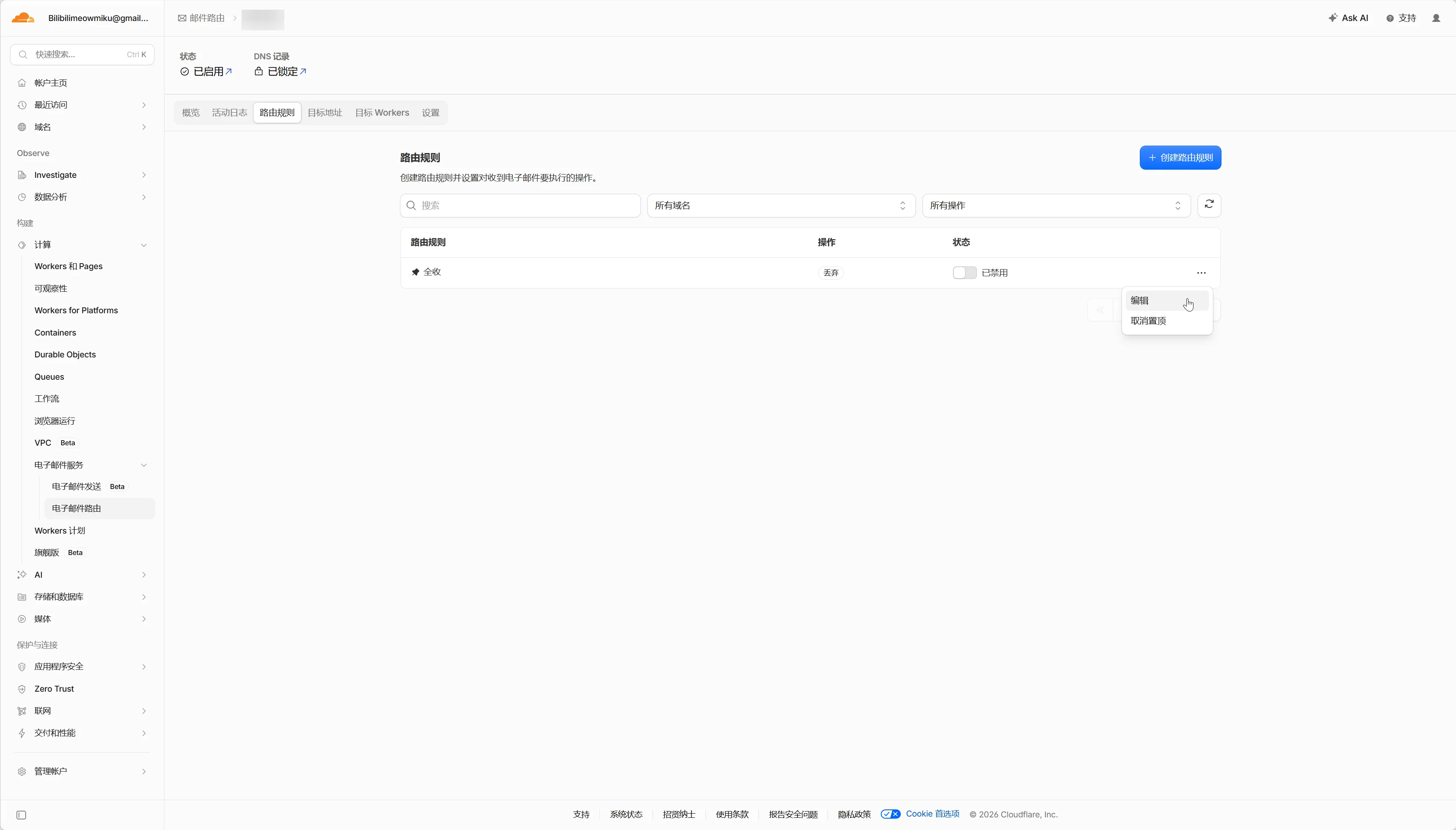Click the 交付和性能 lightning icon

coord(22,733)
